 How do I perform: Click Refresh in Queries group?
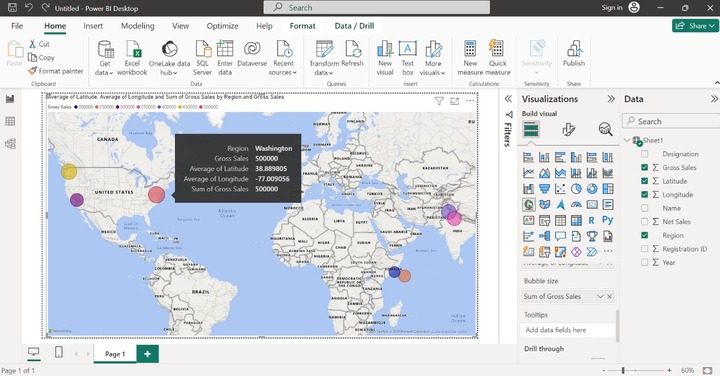click(352, 54)
